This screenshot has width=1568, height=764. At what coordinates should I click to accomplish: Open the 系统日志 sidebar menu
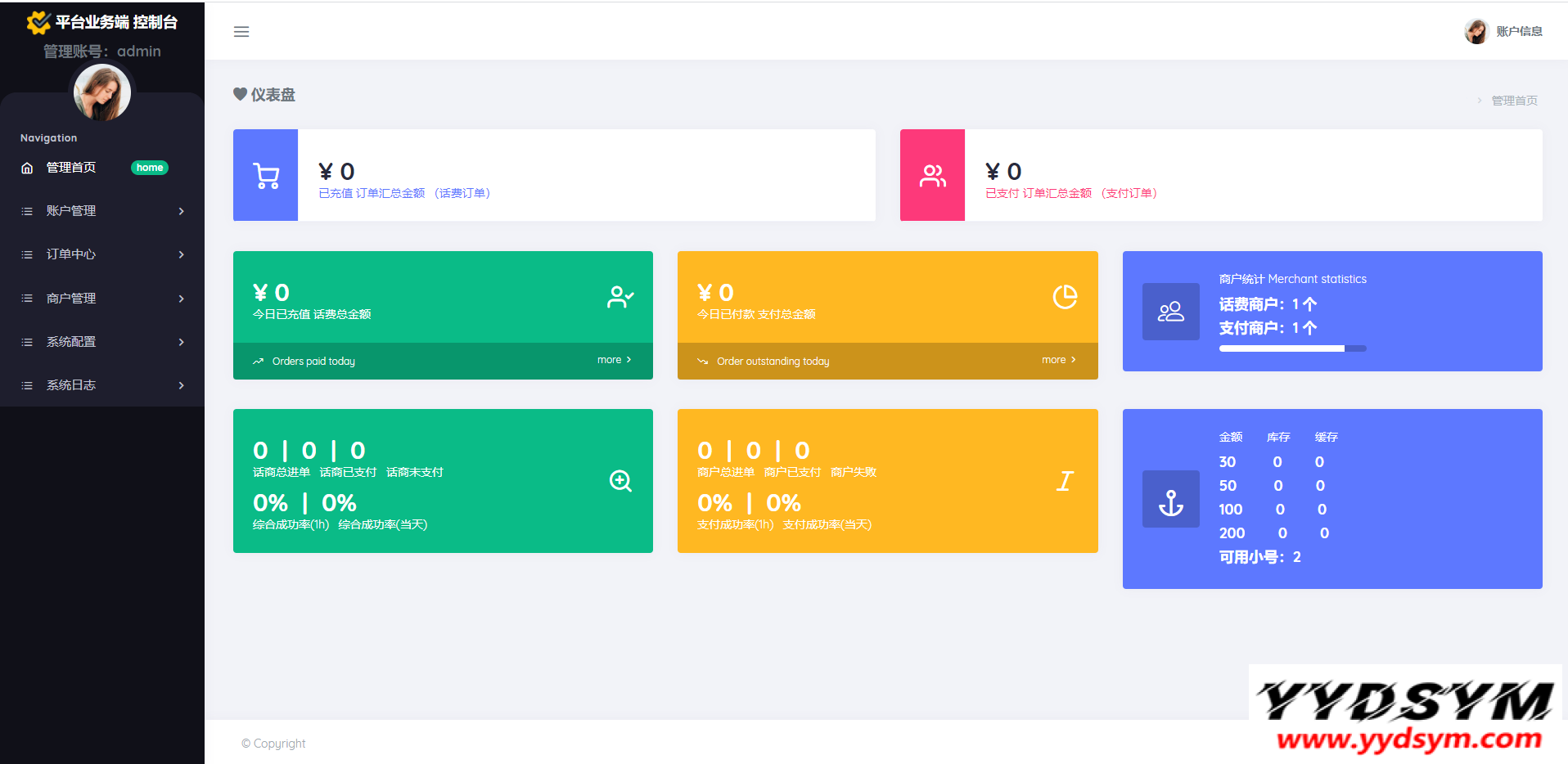101,385
